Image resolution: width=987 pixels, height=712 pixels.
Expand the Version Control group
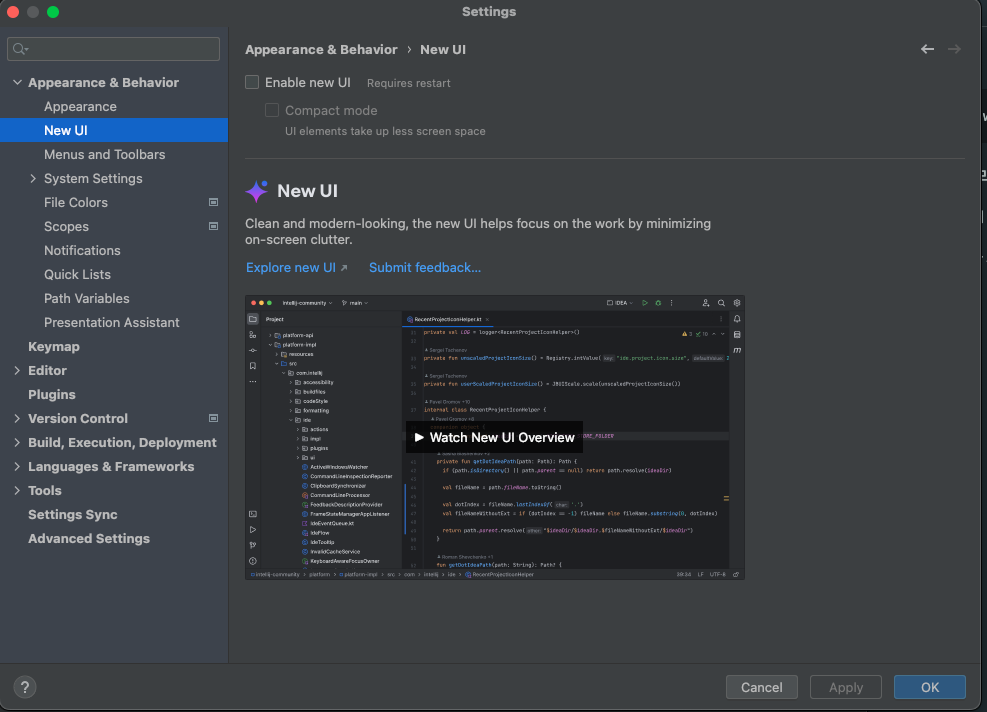tap(17, 419)
